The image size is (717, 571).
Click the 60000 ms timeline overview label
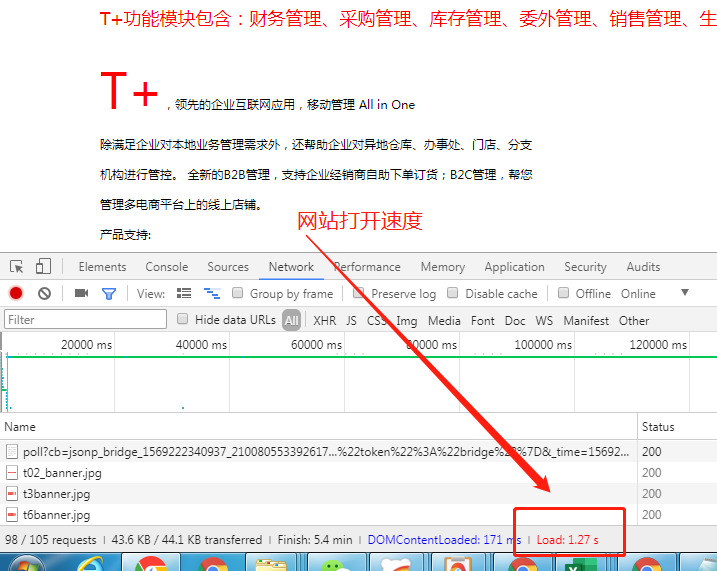(316, 345)
